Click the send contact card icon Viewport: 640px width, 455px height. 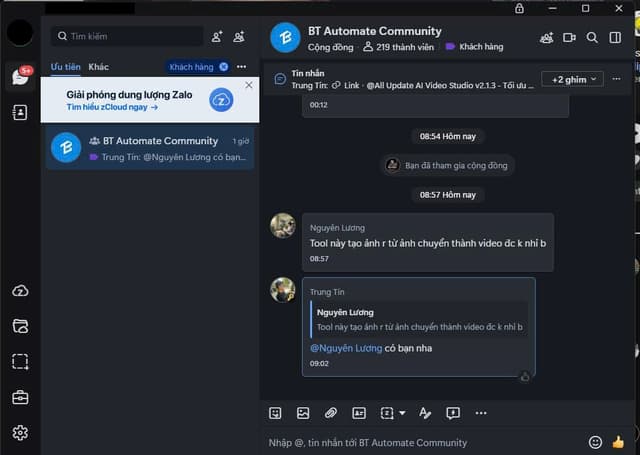click(x=359, y=413)
